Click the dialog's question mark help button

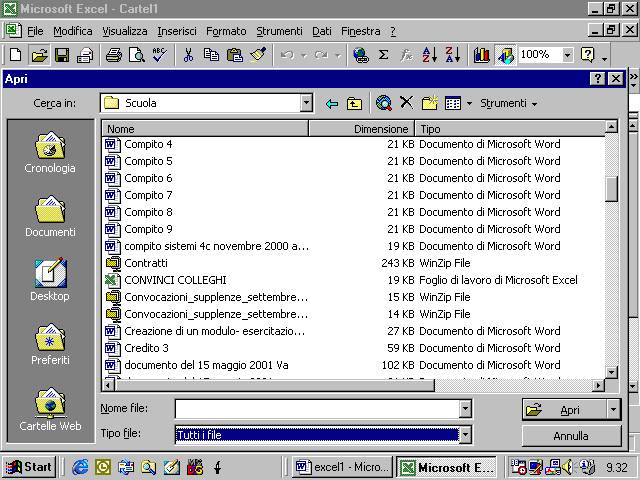pos(598,78)
